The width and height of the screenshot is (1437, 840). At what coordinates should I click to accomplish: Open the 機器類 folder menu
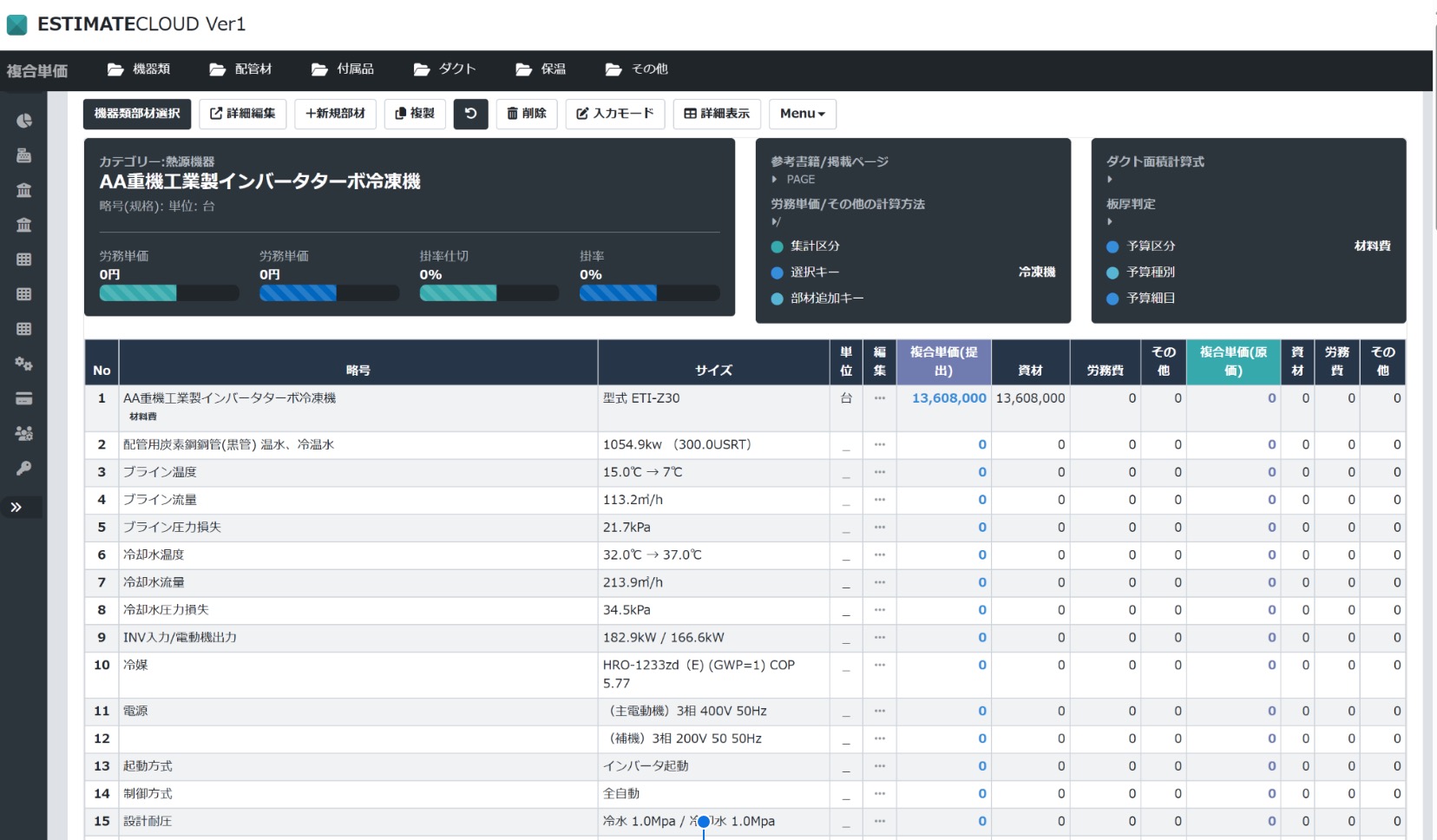139,69
